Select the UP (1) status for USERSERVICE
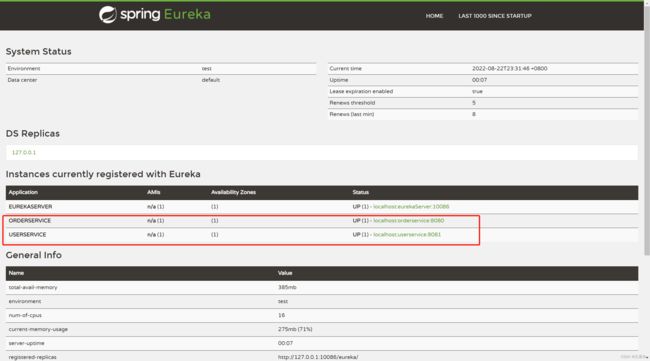 coord(360,235)
